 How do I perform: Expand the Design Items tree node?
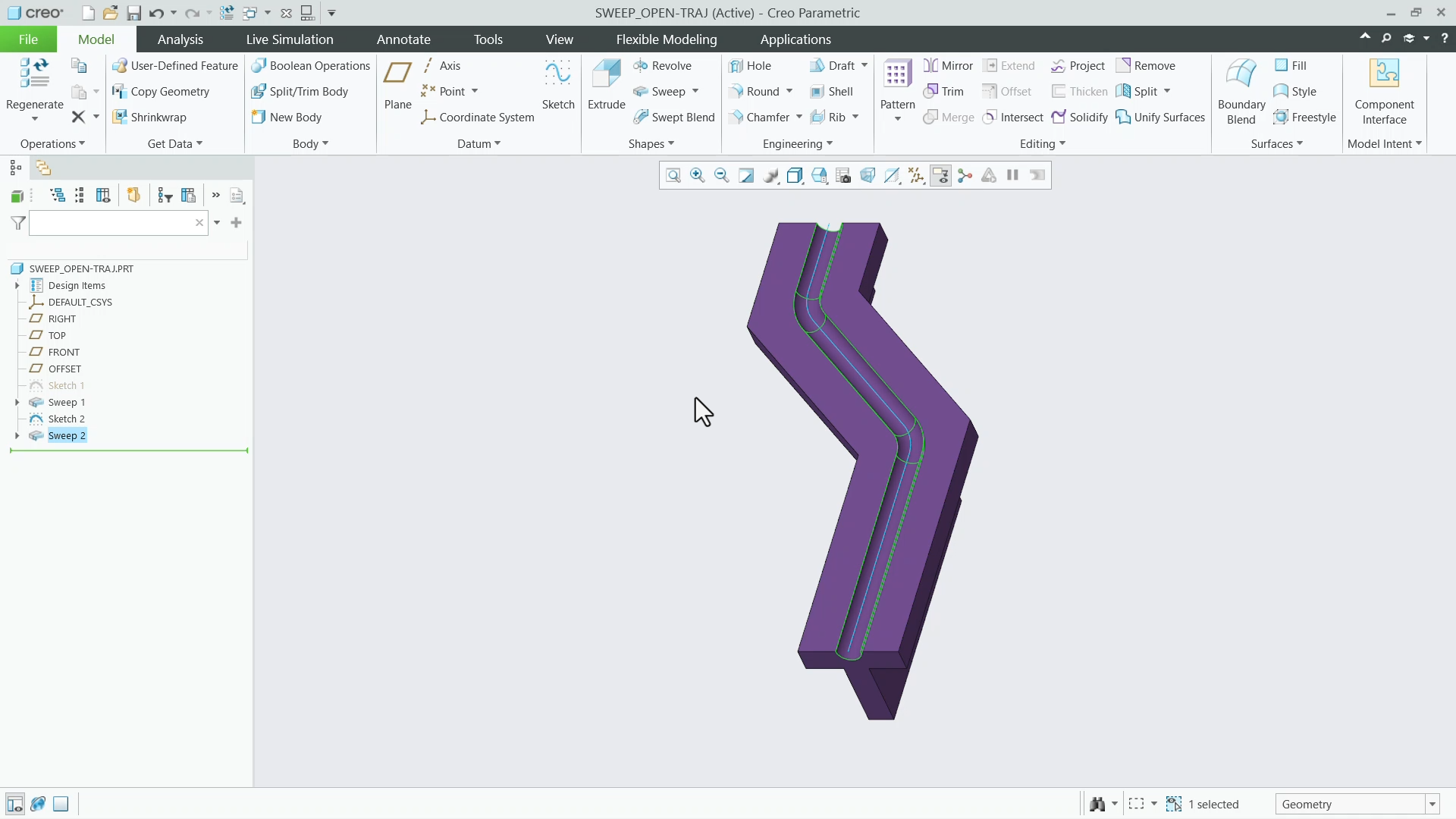pos(17,286)
